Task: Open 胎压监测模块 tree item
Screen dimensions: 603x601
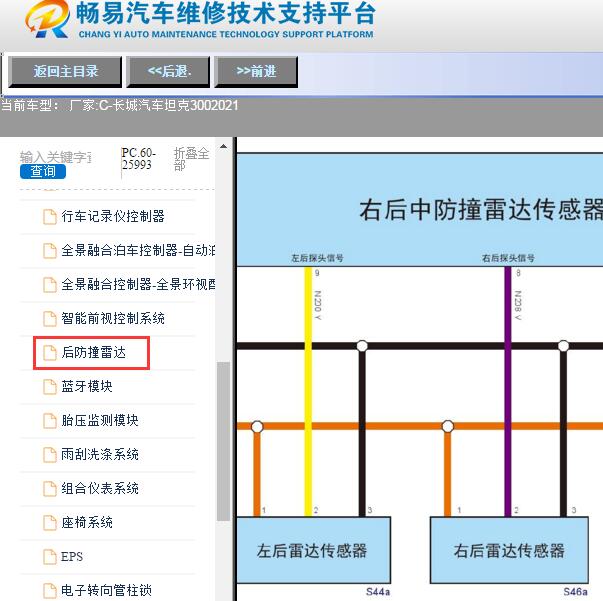Action: click(x=100, y=420)
